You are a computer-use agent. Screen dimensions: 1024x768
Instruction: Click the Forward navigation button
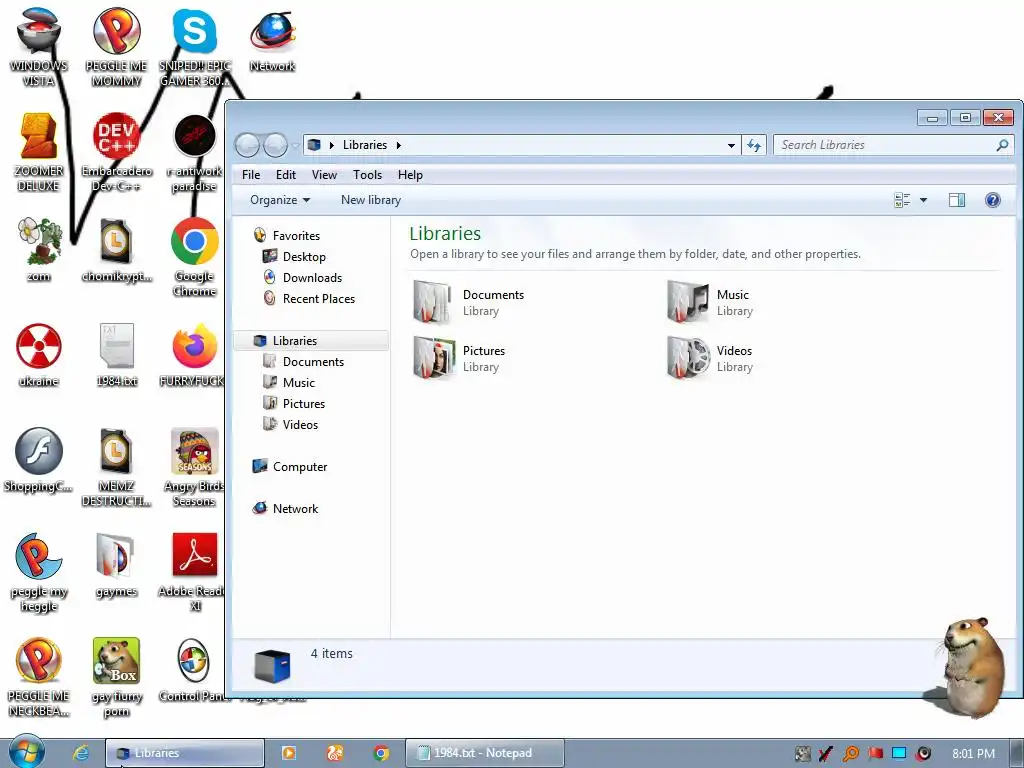(x=275, y=145)
